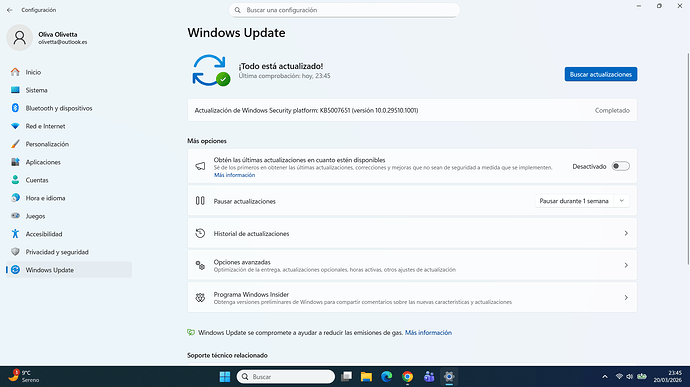Click the gears icon of Opciones avanzadas
Image resolution: width=690 pixels, height=387 pixels.
click(x=200, y=265)
